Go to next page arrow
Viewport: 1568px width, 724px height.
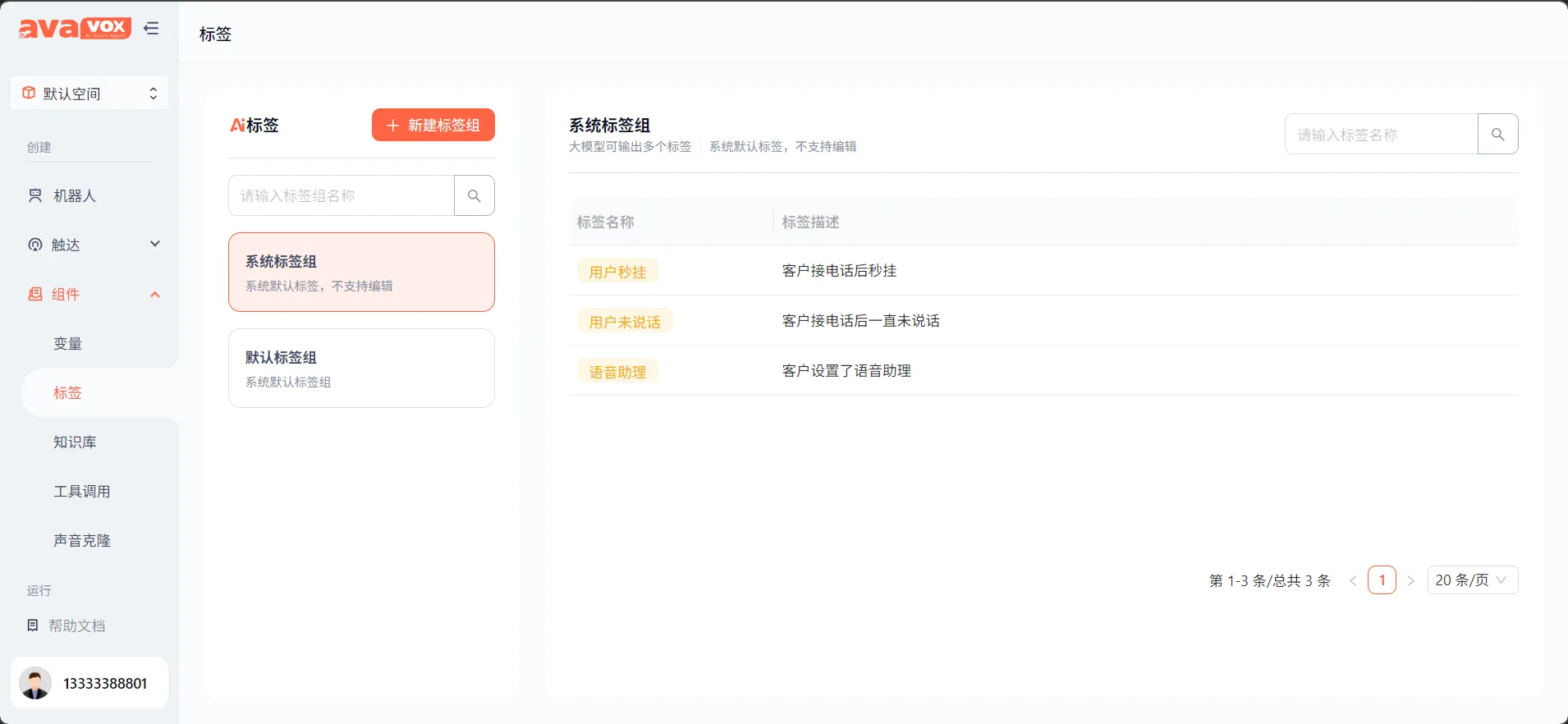1410,580
